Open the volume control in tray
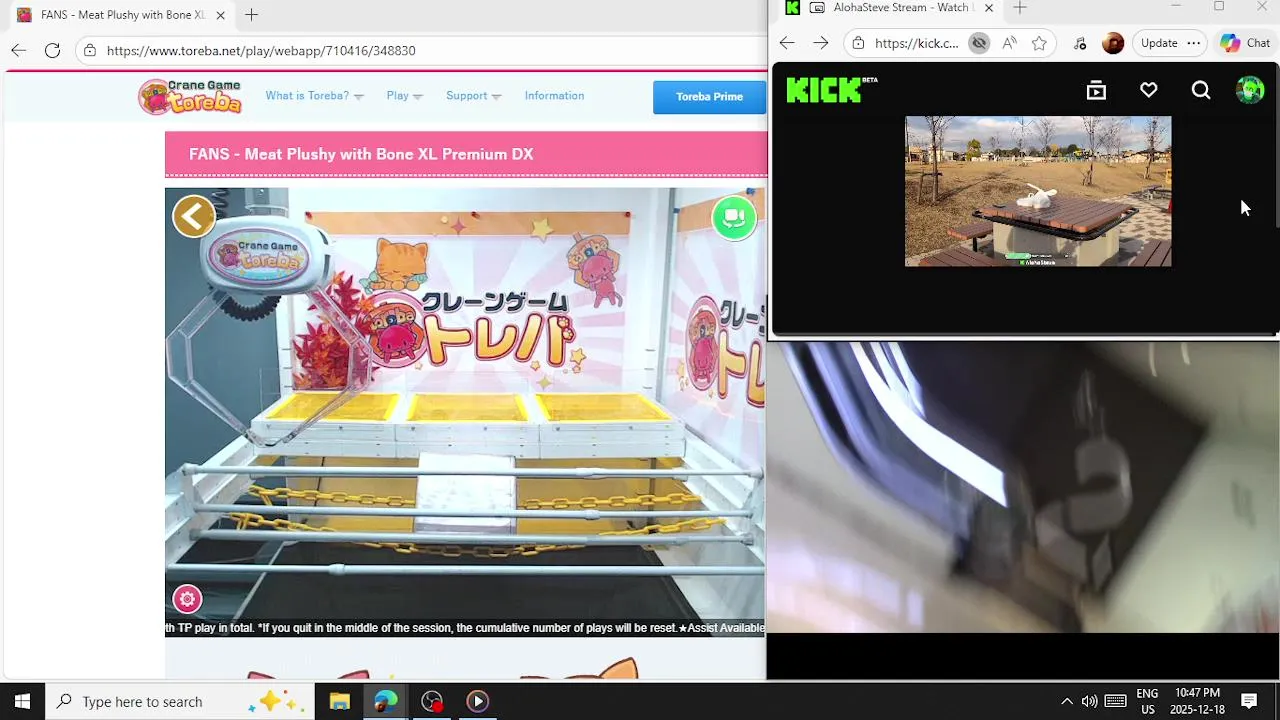The height and width of the screenshot is (720, 1280). [1089, 701]
